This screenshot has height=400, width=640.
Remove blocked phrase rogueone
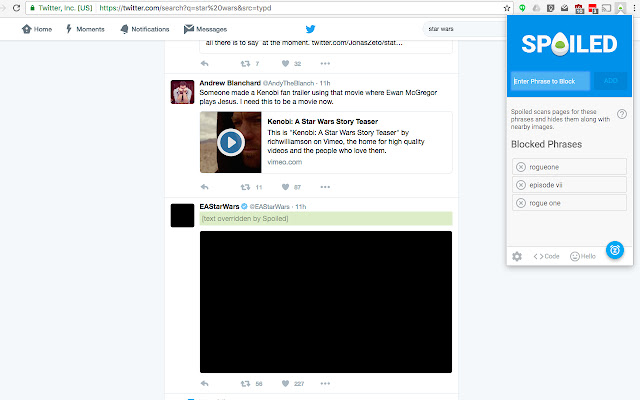(521, 167)
